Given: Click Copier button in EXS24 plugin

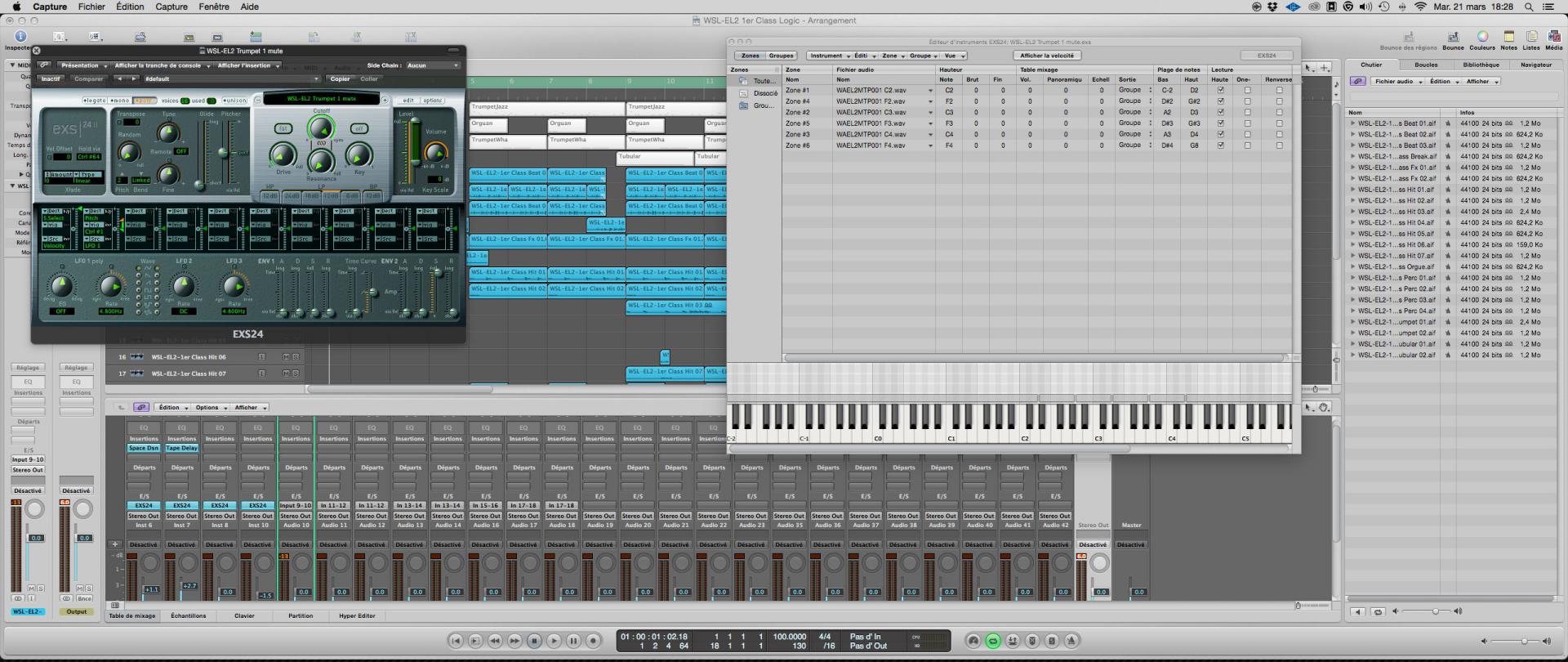Looking at the screenshot, I should (x=340, y=79).
